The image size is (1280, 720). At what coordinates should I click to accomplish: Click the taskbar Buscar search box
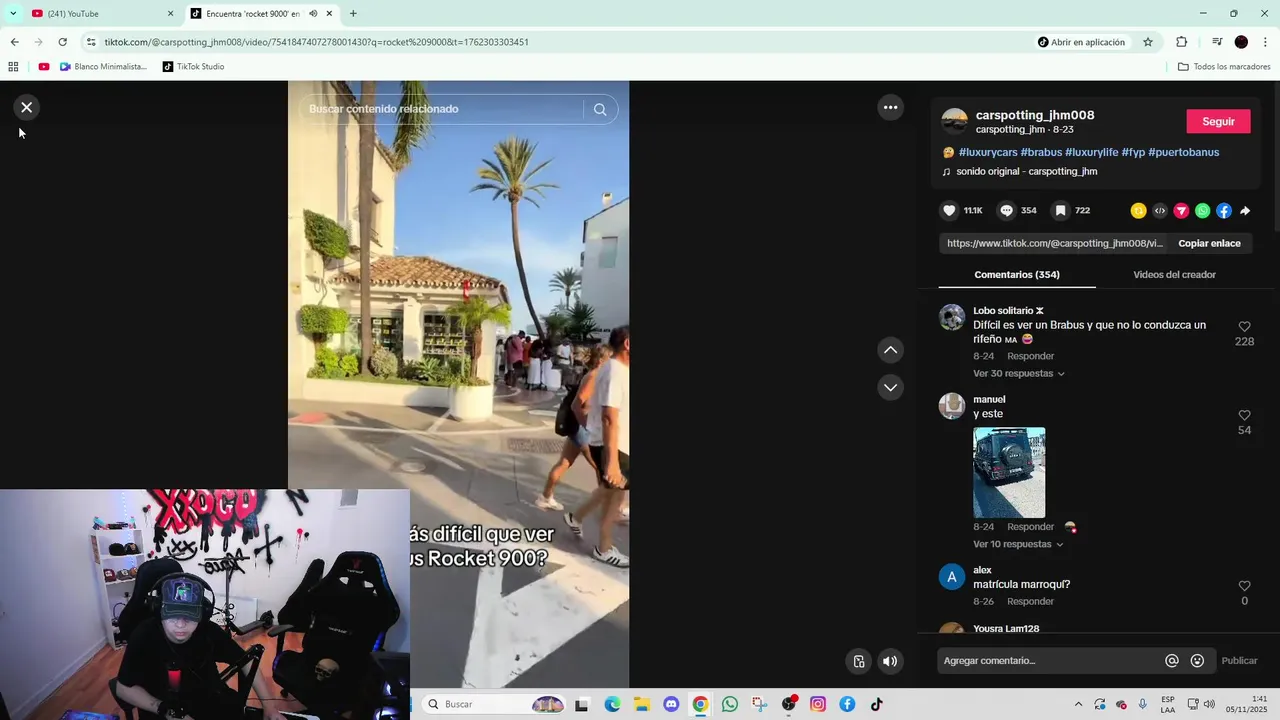point(495,704)
